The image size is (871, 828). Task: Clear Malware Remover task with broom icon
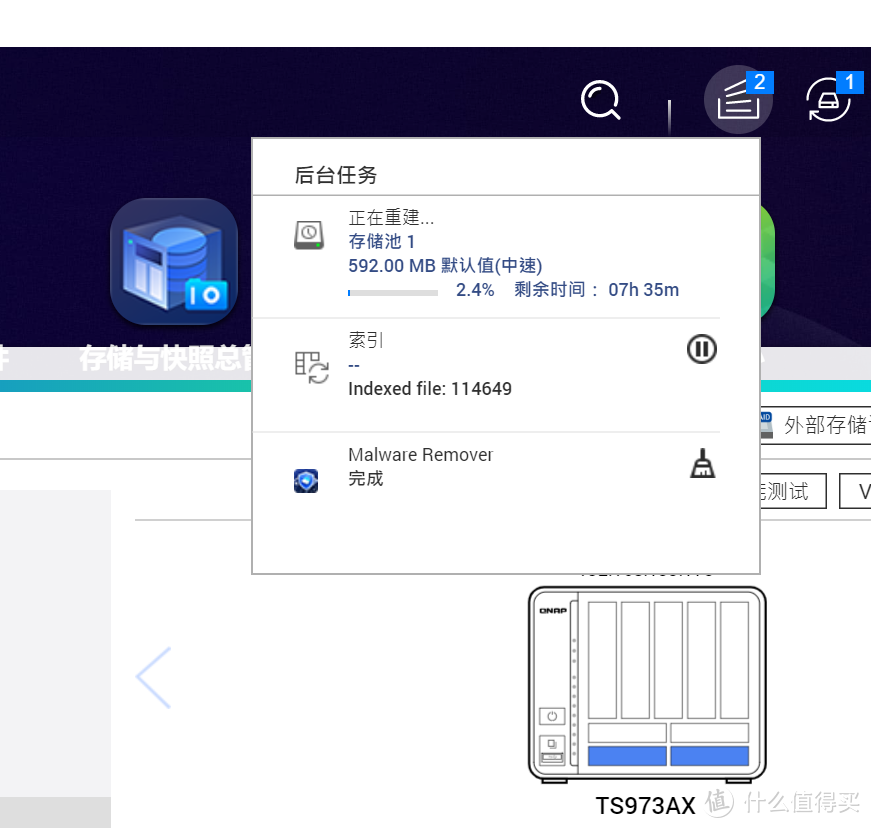pos(702,463)
